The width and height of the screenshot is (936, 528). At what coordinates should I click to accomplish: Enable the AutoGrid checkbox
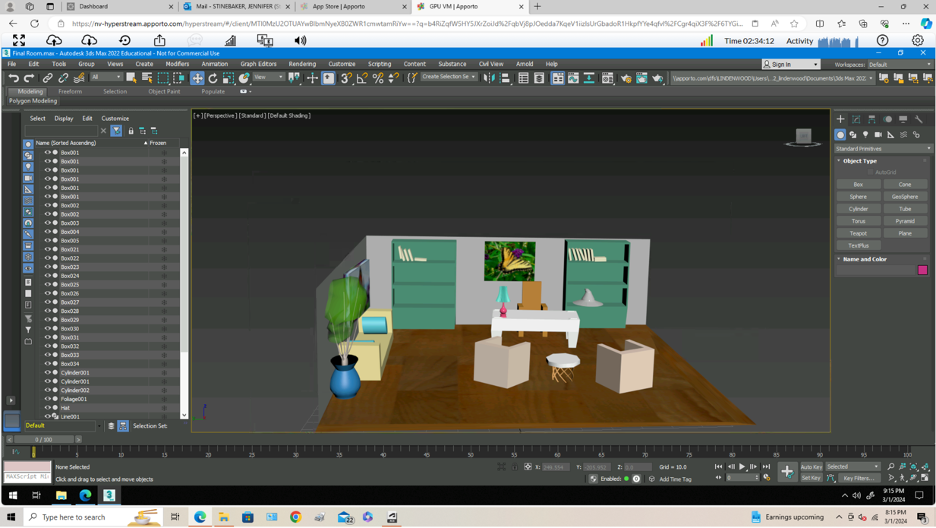tap(871, 172)
